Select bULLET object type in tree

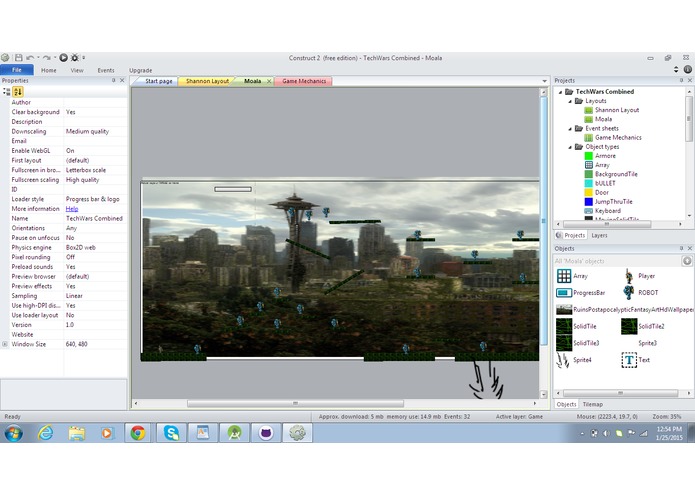click(x=605, y=183)
